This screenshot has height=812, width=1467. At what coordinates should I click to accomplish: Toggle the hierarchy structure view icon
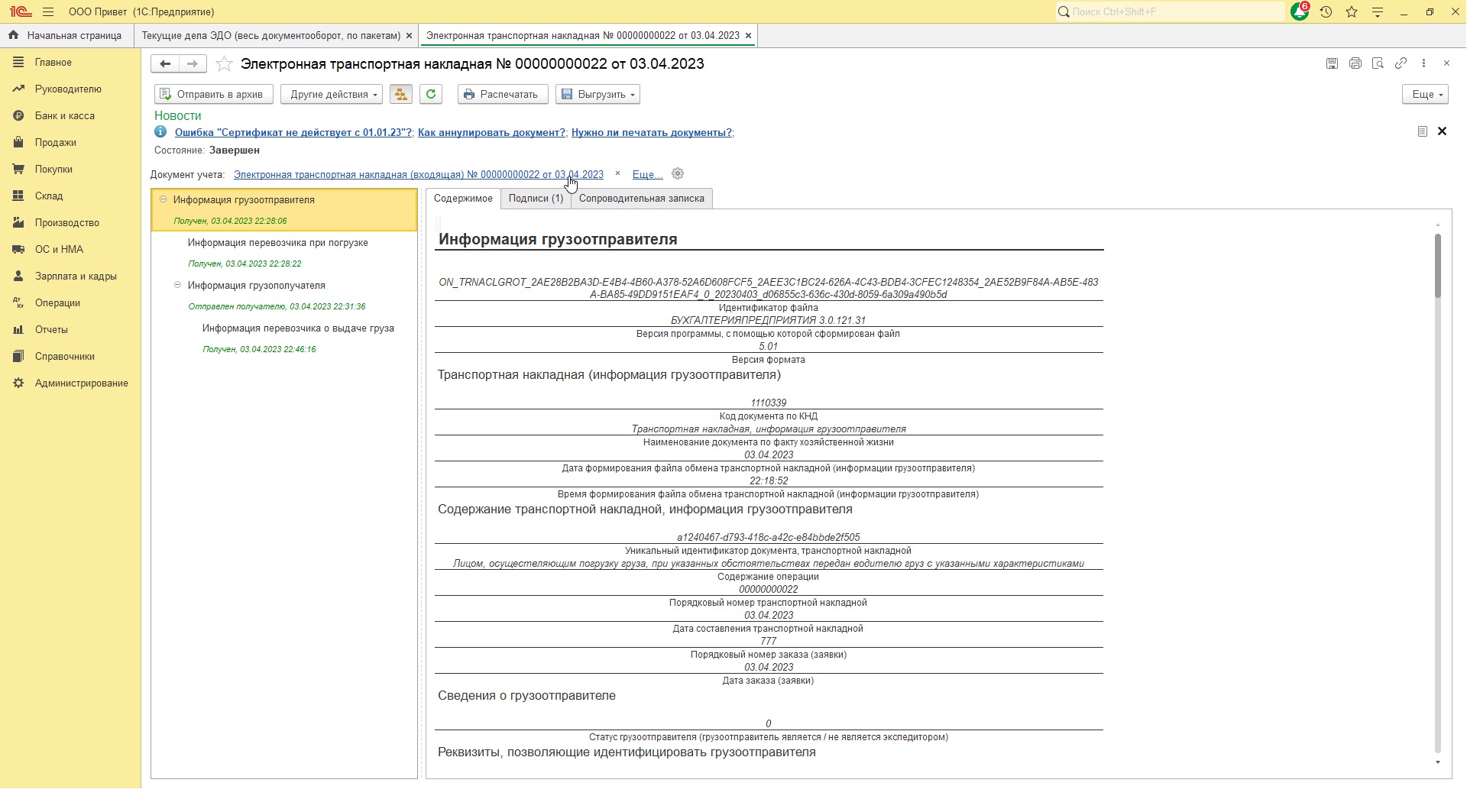click(400, 94)
